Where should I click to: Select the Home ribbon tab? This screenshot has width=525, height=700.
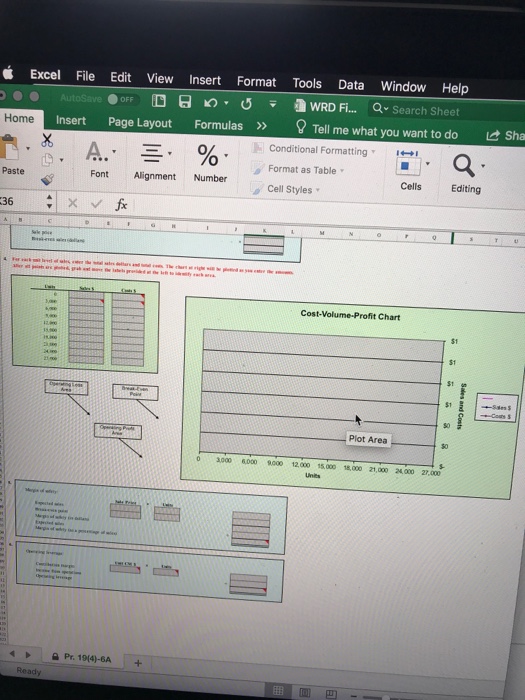pyautogui.click(x=19, y=118)
